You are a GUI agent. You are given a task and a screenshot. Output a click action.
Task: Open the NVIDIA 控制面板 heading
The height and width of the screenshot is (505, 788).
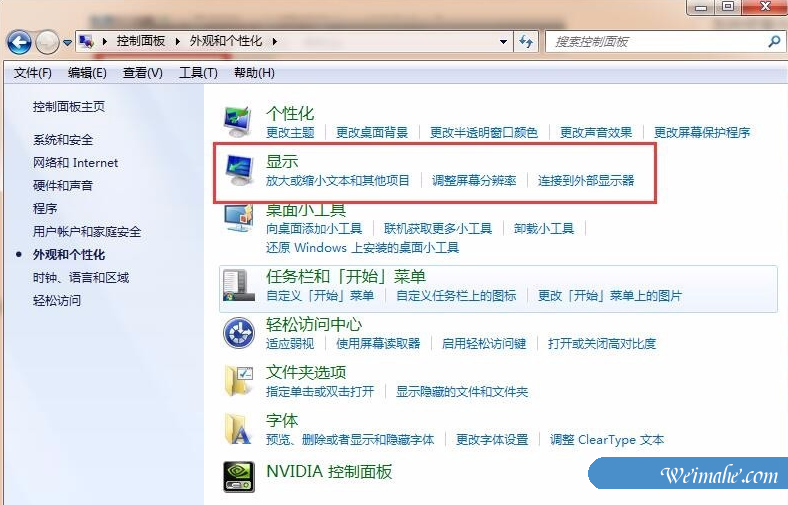[x=329, y=471]
